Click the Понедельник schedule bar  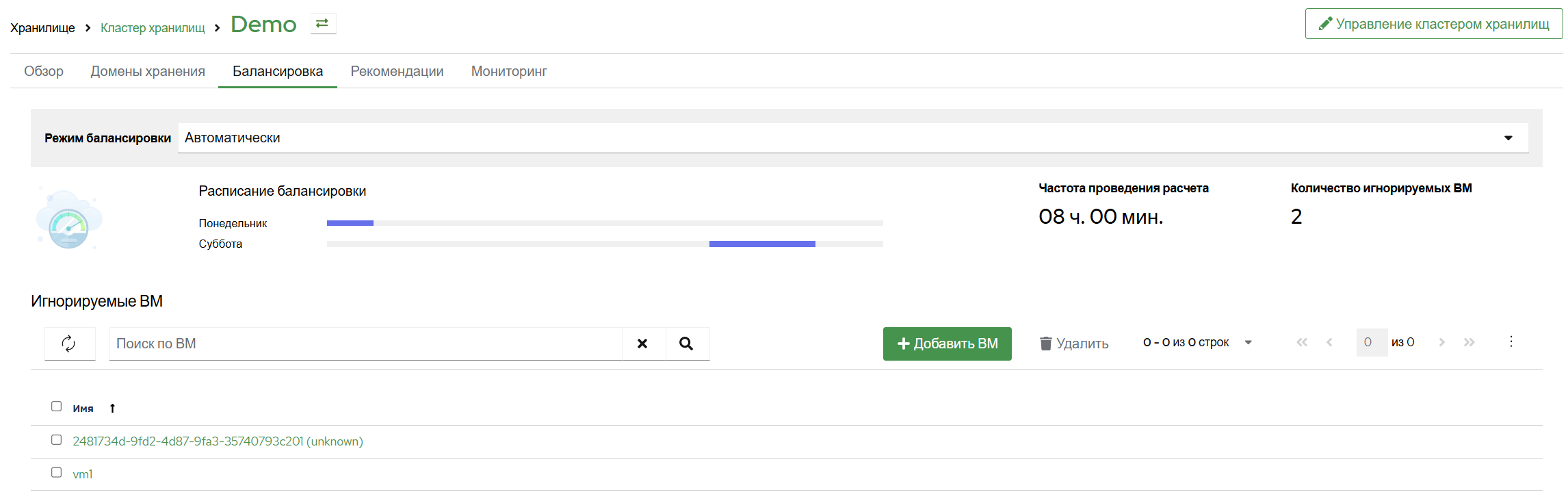click(x=605, y=223)
